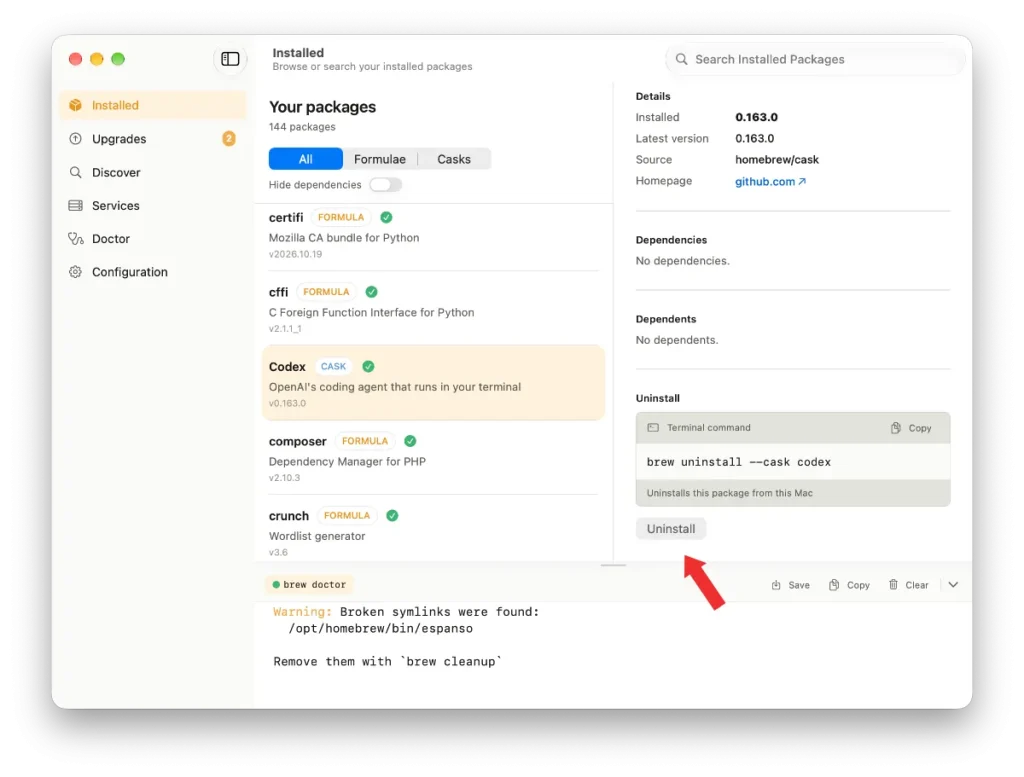The image size is (1024, 777).
Task: Click the green check icon beside certifi
Action: pyautogui.click(x=386, y=217)
